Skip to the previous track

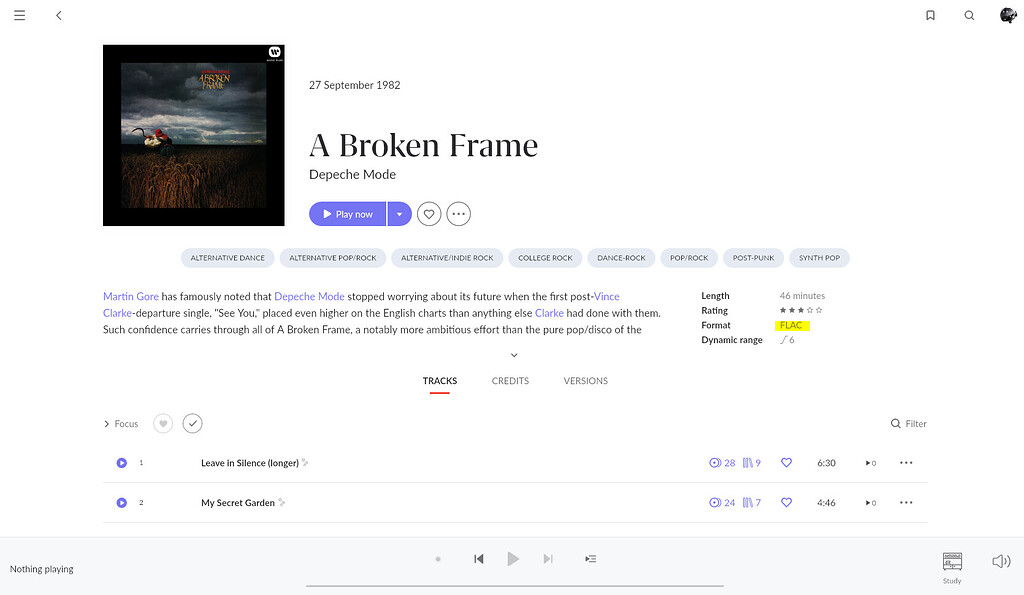coord(479,559)
